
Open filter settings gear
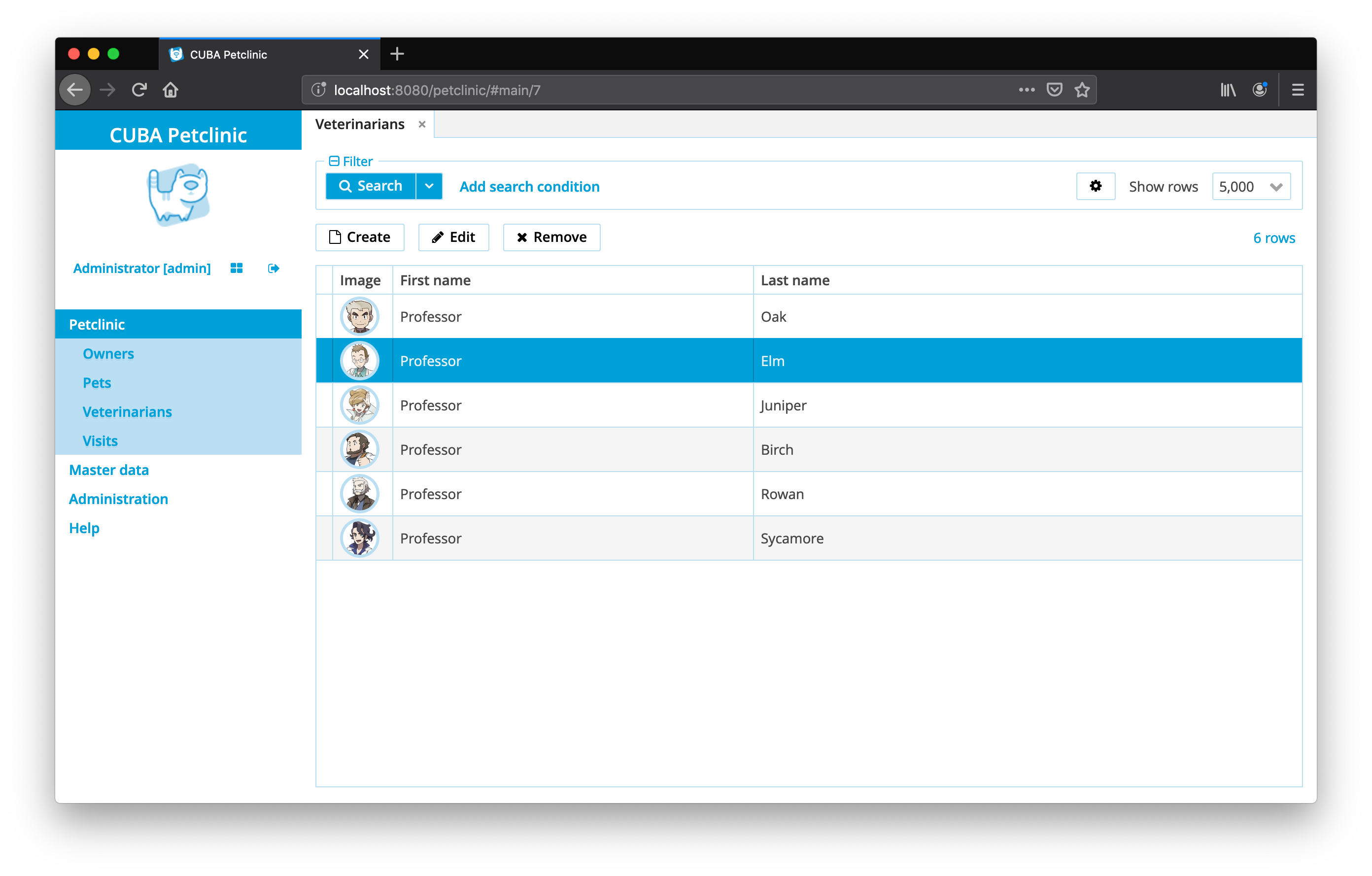pyautogui.click(x=1095, y=186)
